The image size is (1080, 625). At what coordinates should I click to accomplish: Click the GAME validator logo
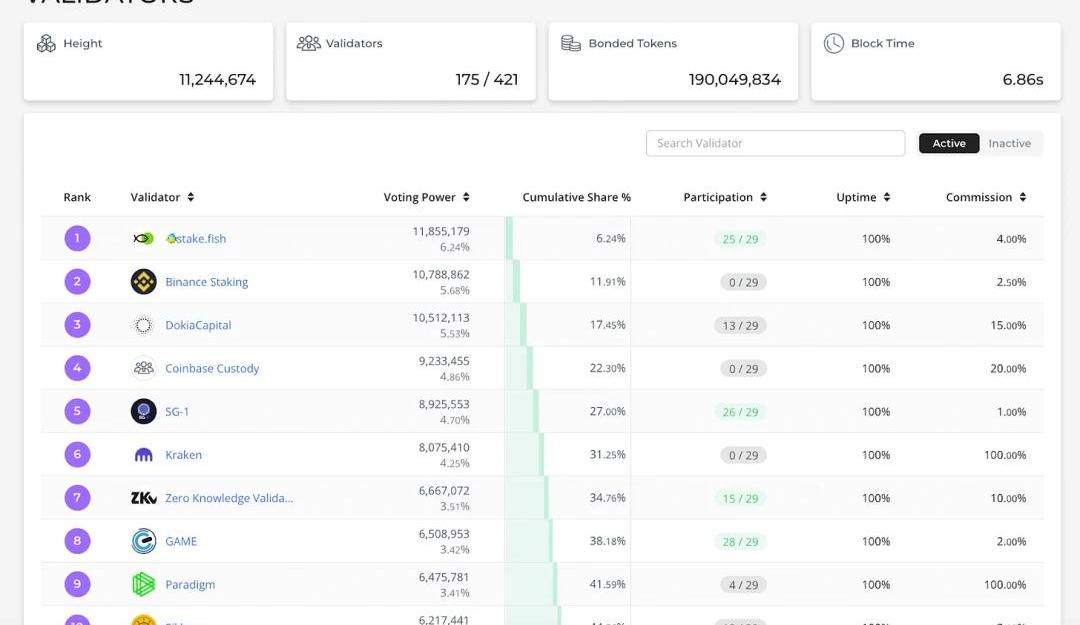(143, 542)
